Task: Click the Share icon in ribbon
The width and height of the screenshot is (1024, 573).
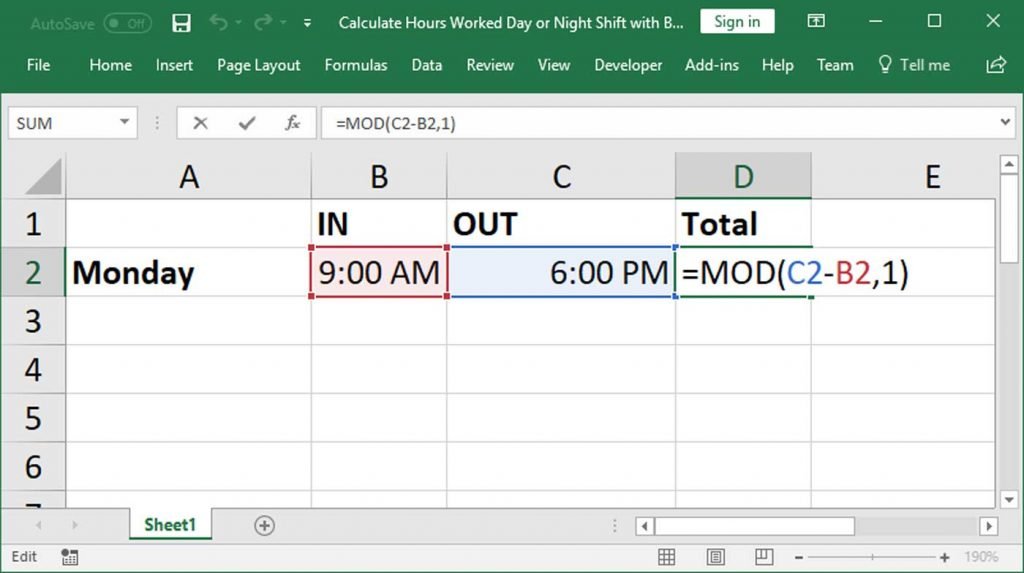Action: pos(995,65)
